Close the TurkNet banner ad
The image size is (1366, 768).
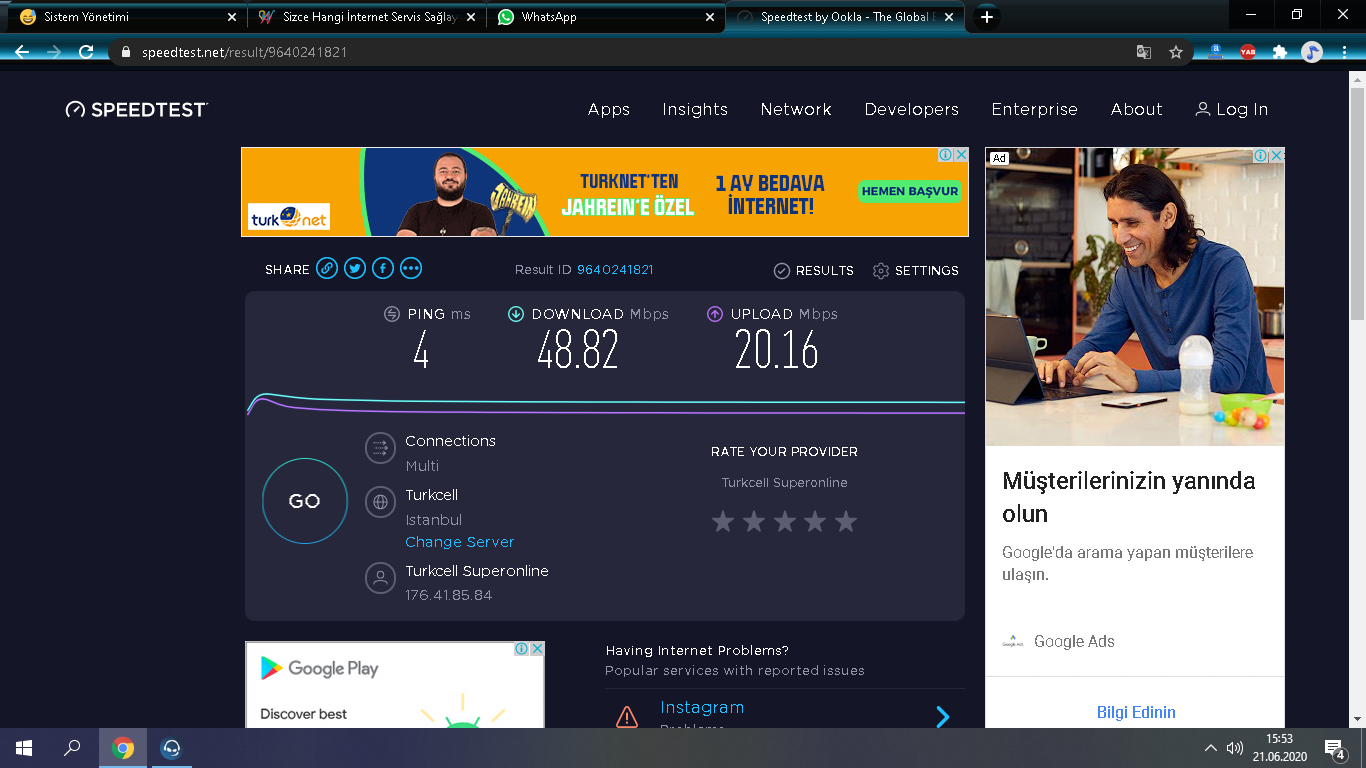pos(961,155)
